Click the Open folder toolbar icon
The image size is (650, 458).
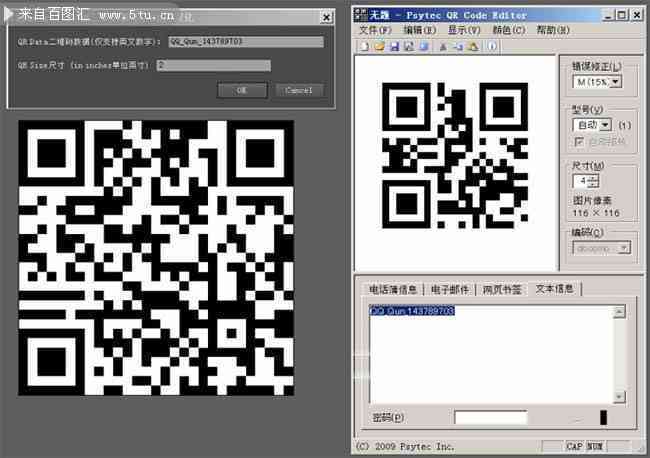point(379,46)
